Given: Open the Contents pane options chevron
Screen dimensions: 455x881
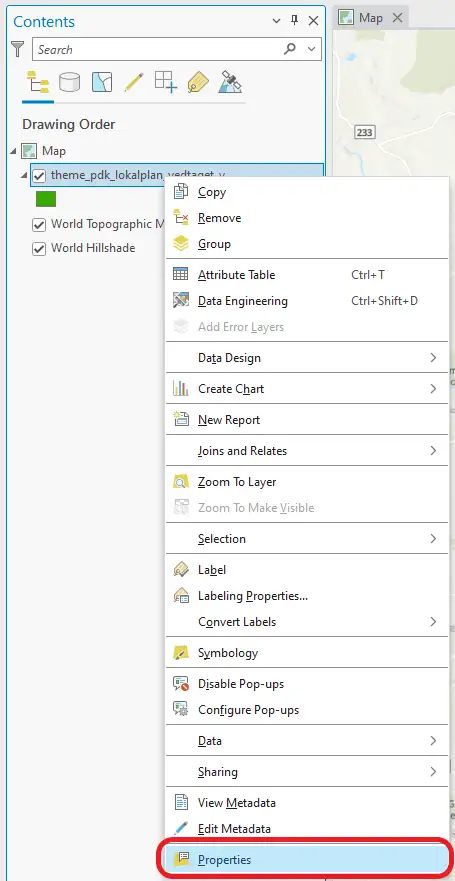Looking at the screenshot, I should tap(276, 21).
